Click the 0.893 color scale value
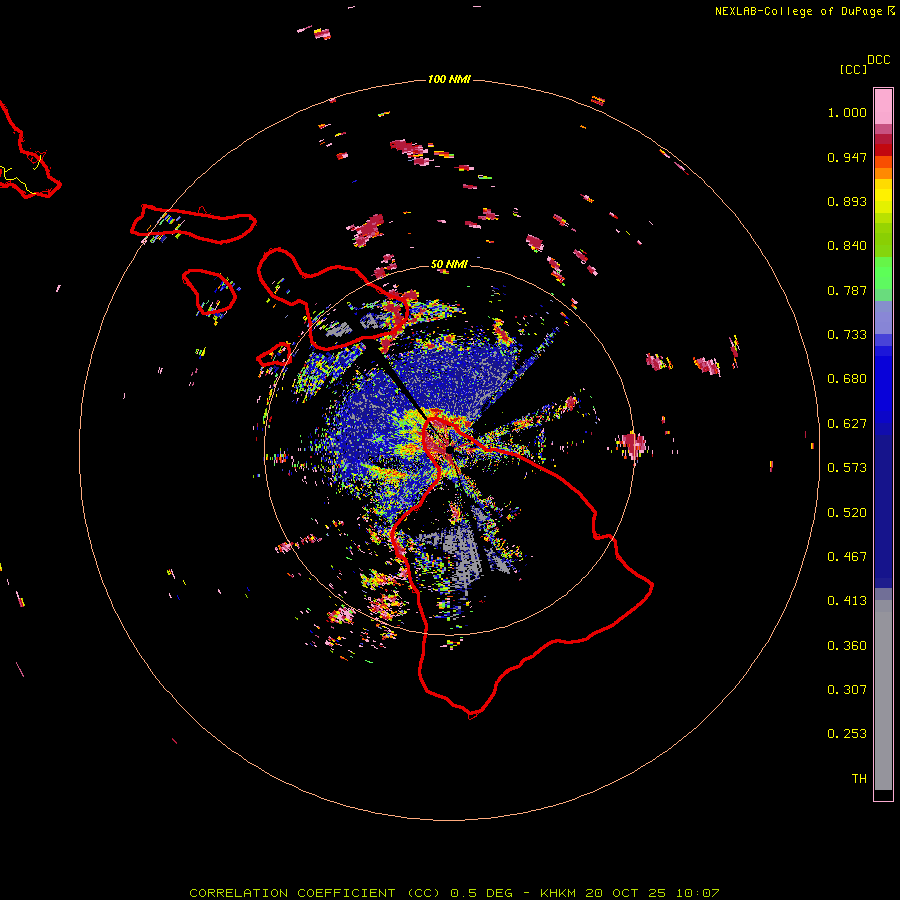The image size is (900, 900). [x=847, y=201]
